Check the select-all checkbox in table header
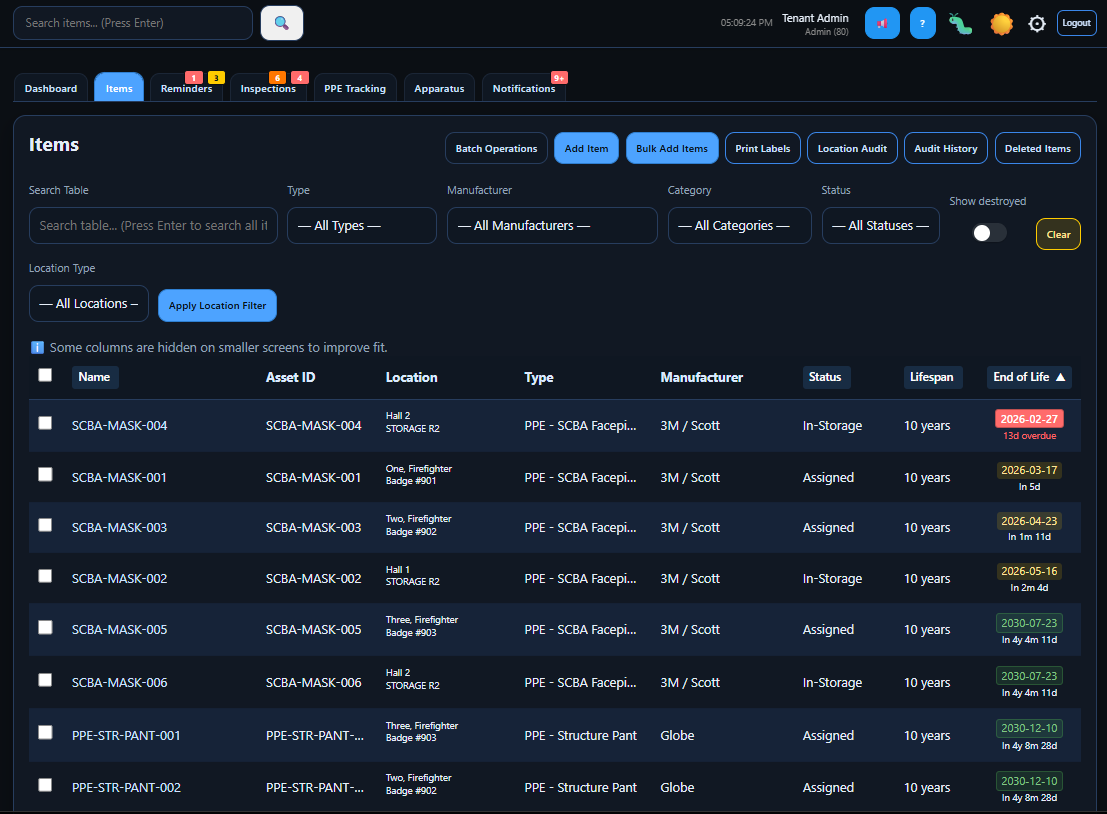Screen dimensions: 1107x814 coord(44,374)
